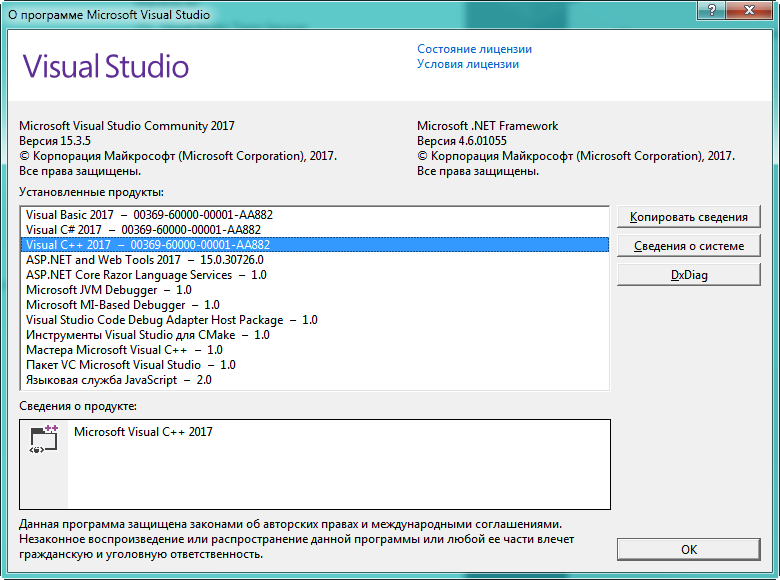Select Мастера Microsoft Visual C++ row
The image size is (780, 580).
(314, 350)
